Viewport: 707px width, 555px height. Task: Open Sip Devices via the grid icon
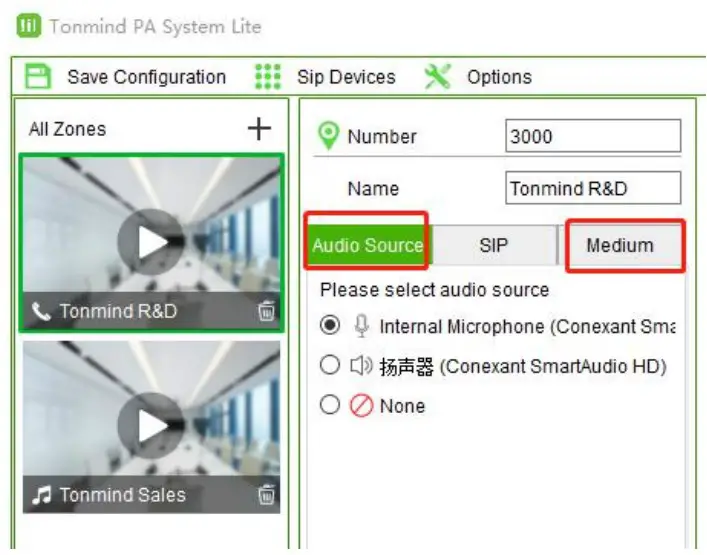coord(268,77)
